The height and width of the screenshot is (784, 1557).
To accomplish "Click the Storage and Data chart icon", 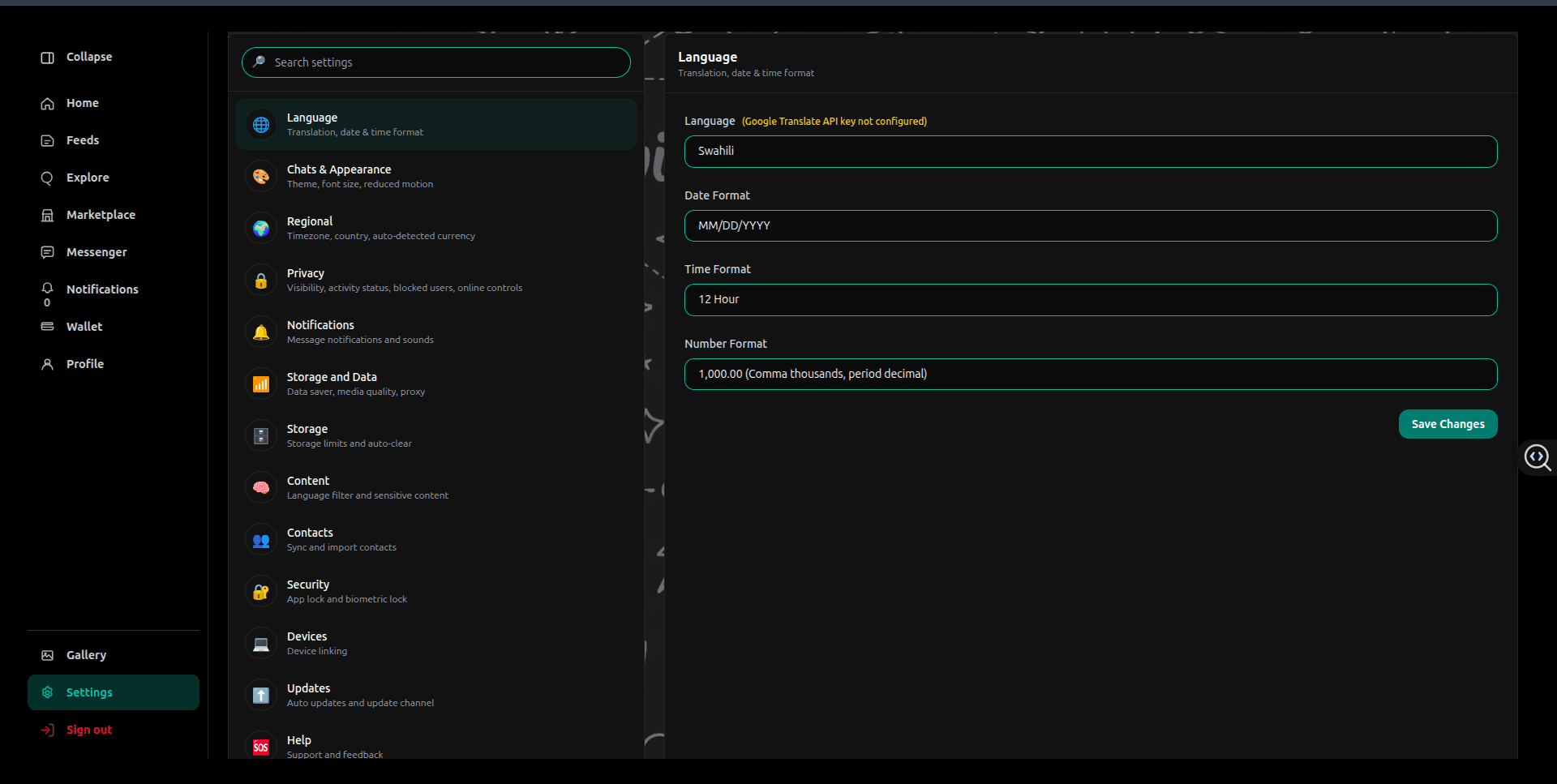I will [x=261, y=384].
